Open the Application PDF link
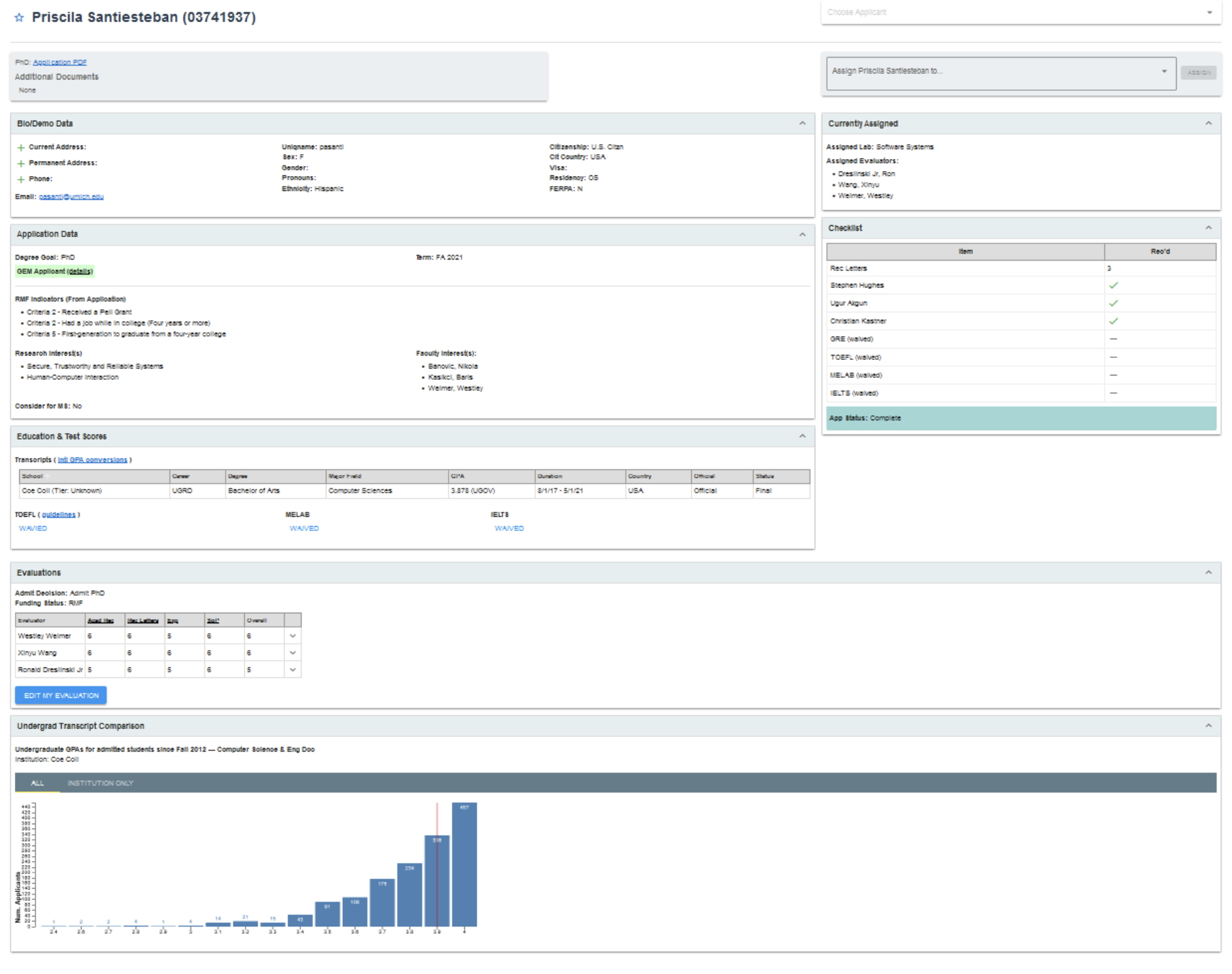This screenshot has height=974, width=1232. pyautogui.click(x=60, y=62)
